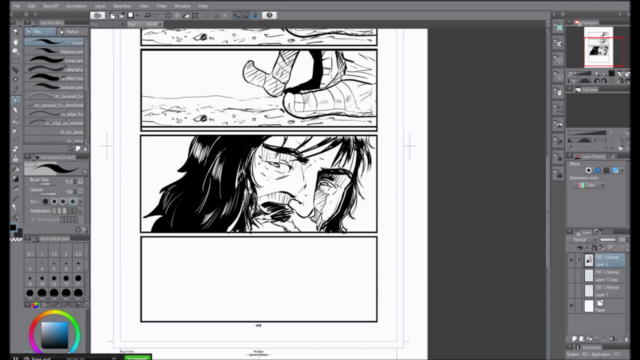Select the div_edge_fur brush

click(x=54, y=114)
